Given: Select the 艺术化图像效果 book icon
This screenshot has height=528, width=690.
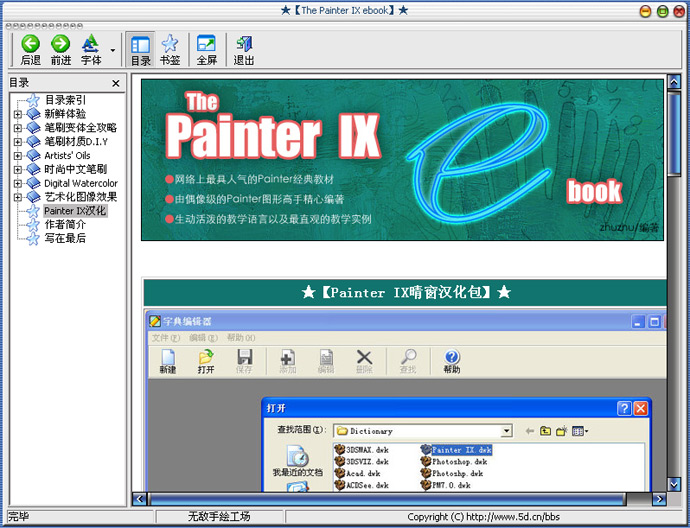Looking at the screenshot, I should click(33, 197).
